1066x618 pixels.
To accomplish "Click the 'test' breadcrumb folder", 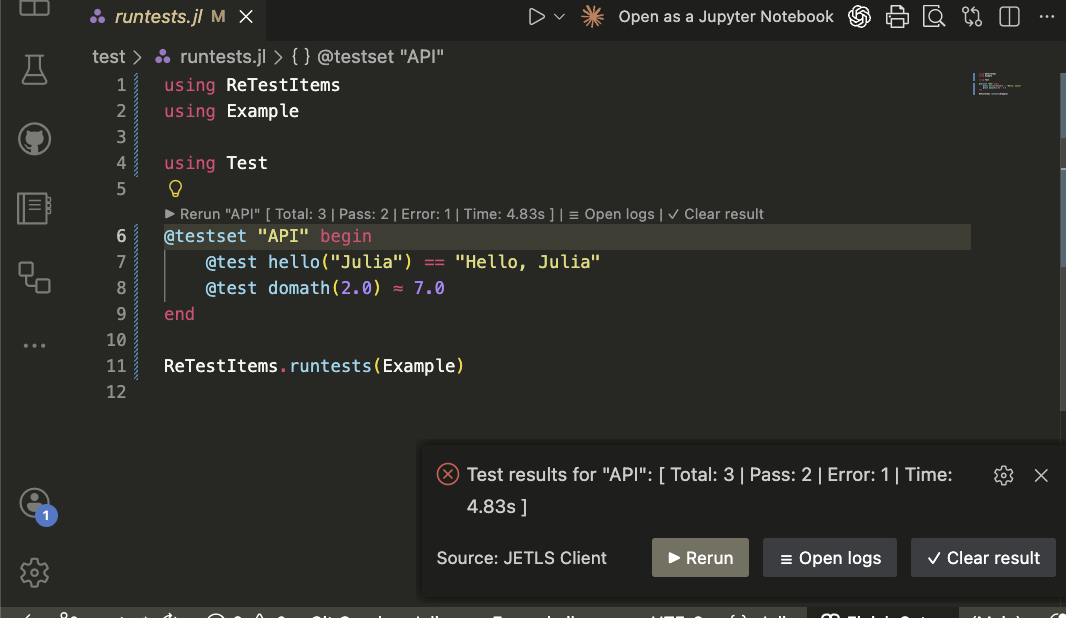I will pos(109,56).
